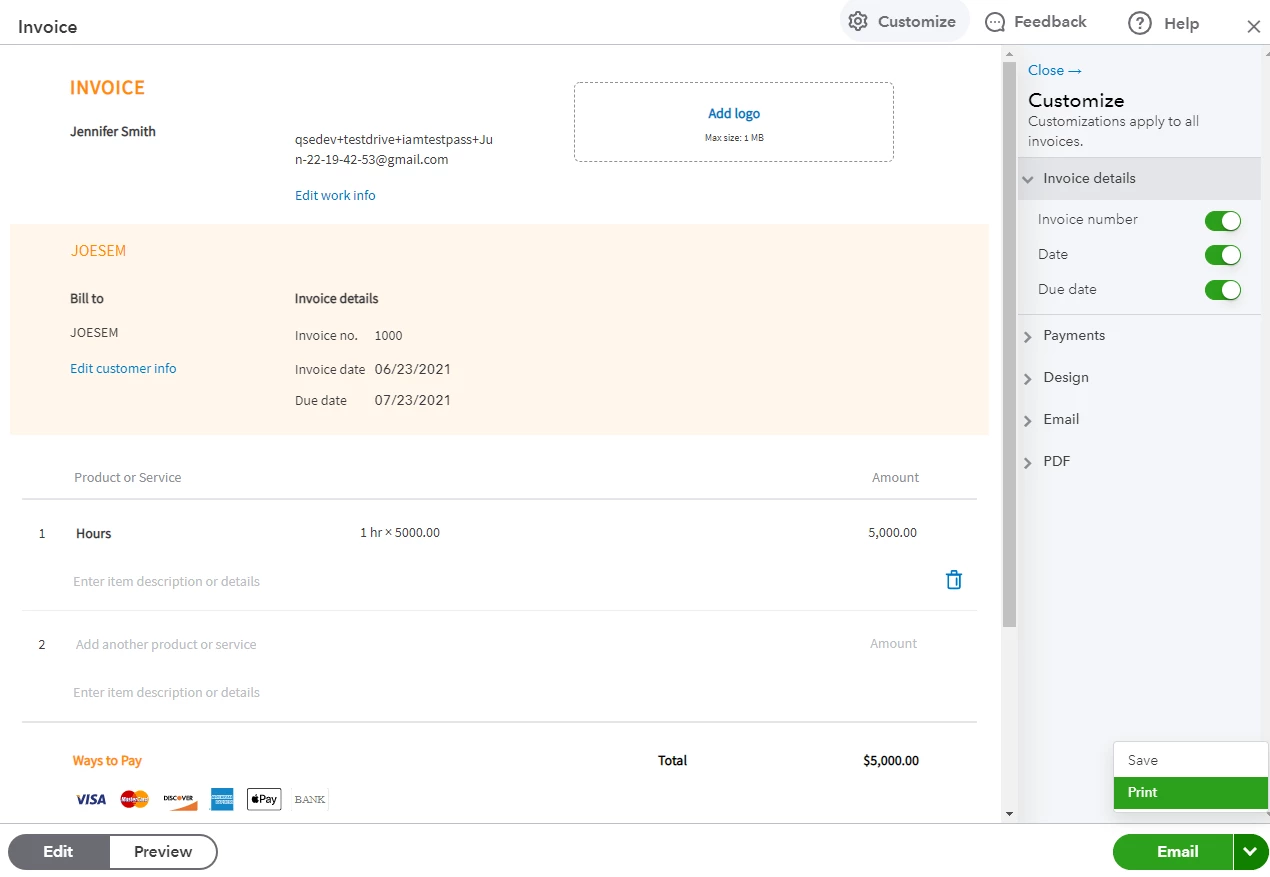Delete the Hours line item with trash icon

coord(954,580)
